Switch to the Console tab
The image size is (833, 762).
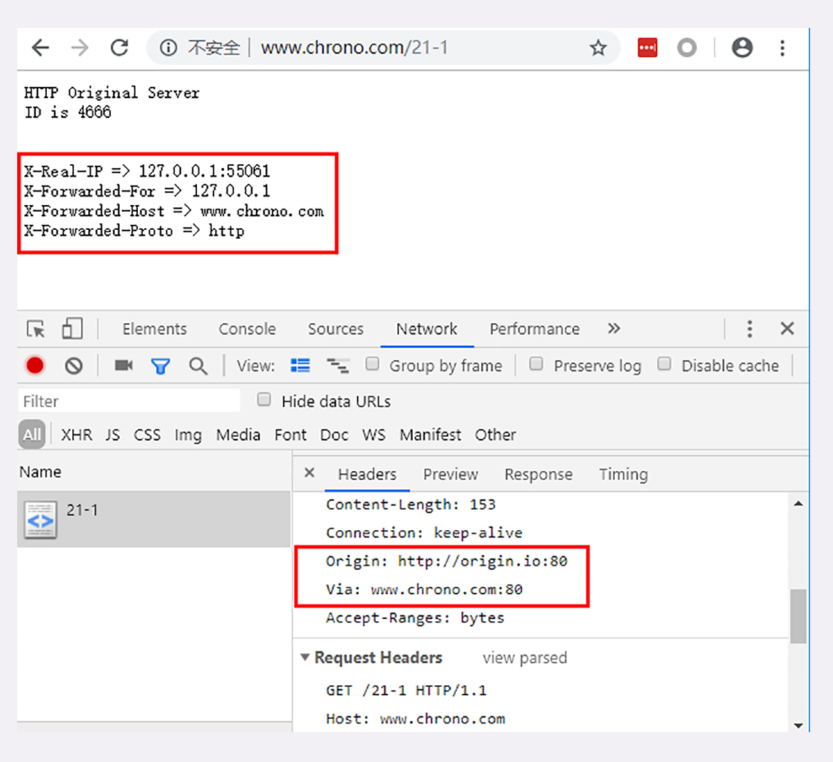247,329
